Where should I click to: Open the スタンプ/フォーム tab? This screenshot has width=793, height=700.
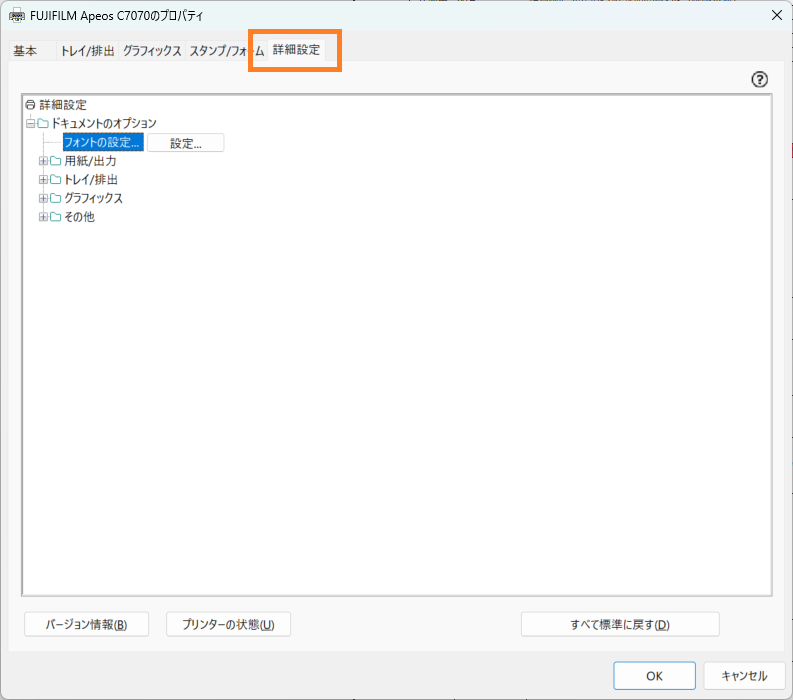tap(226, 51)
